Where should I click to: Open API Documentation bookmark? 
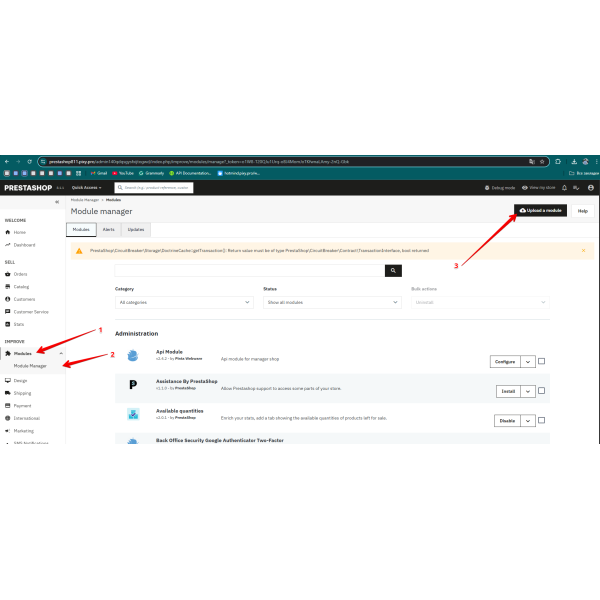190,173
